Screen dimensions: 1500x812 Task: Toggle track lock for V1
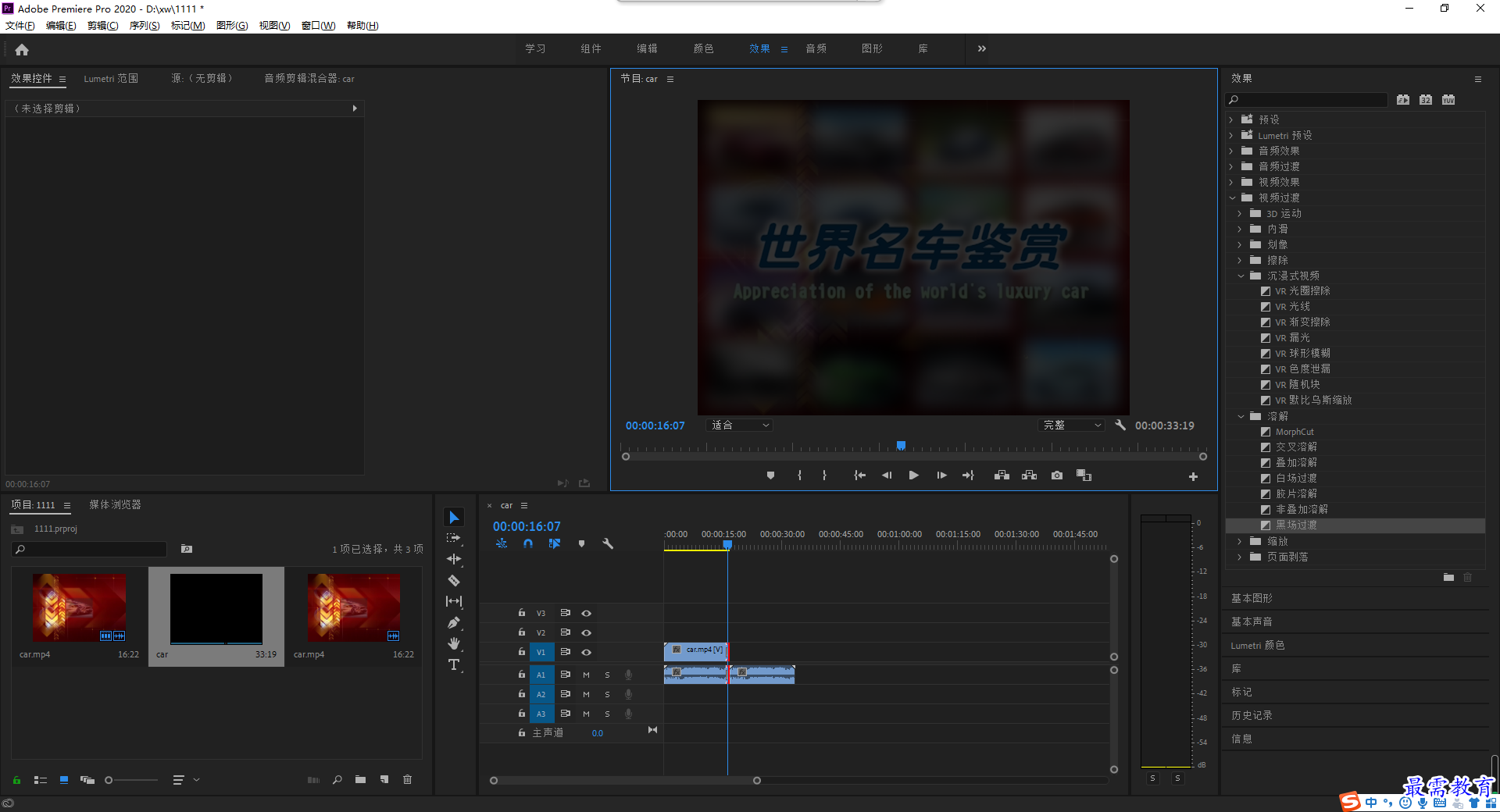522,651
